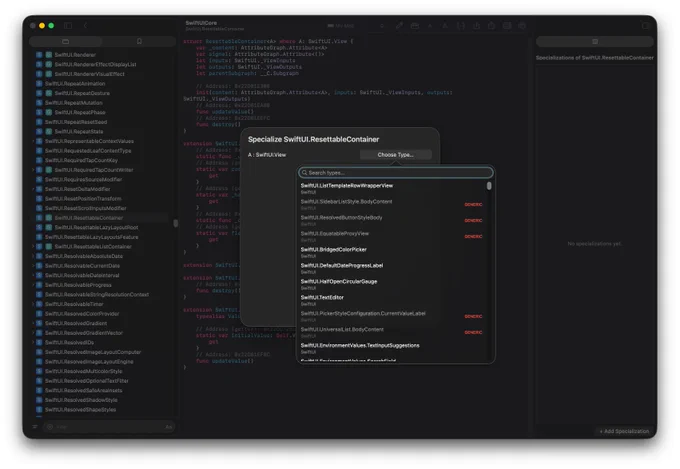The height and width of the screenshot is (469, 680).
Task: Toggle the sidebar with the toolbar sidebar icon
Action: [68, 26]
